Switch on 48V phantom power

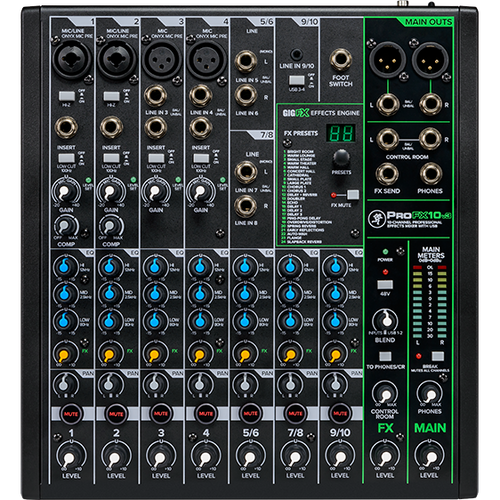[x=385, y=285]
